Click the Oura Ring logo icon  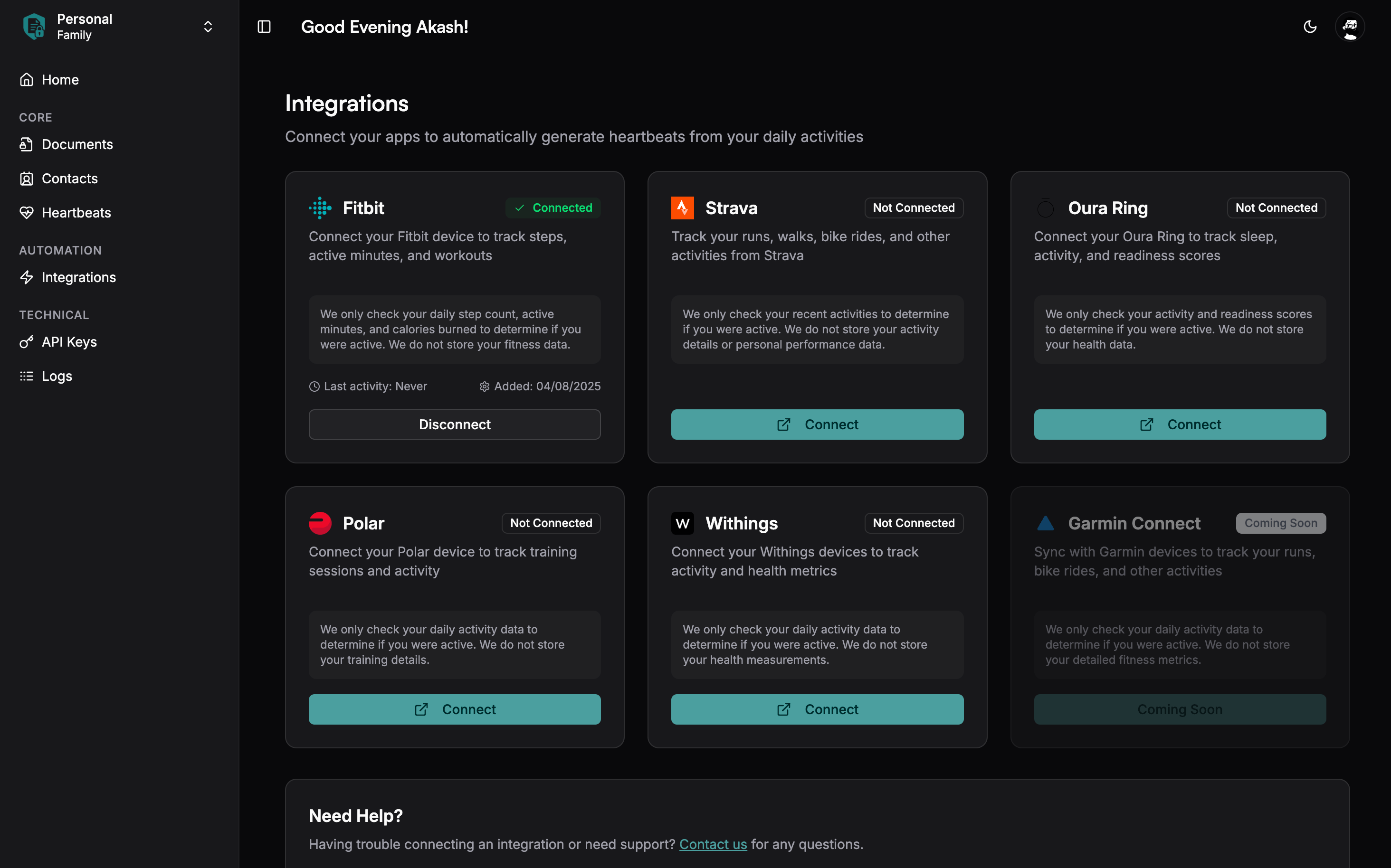pyautogui.click(x=1045, y=208)
